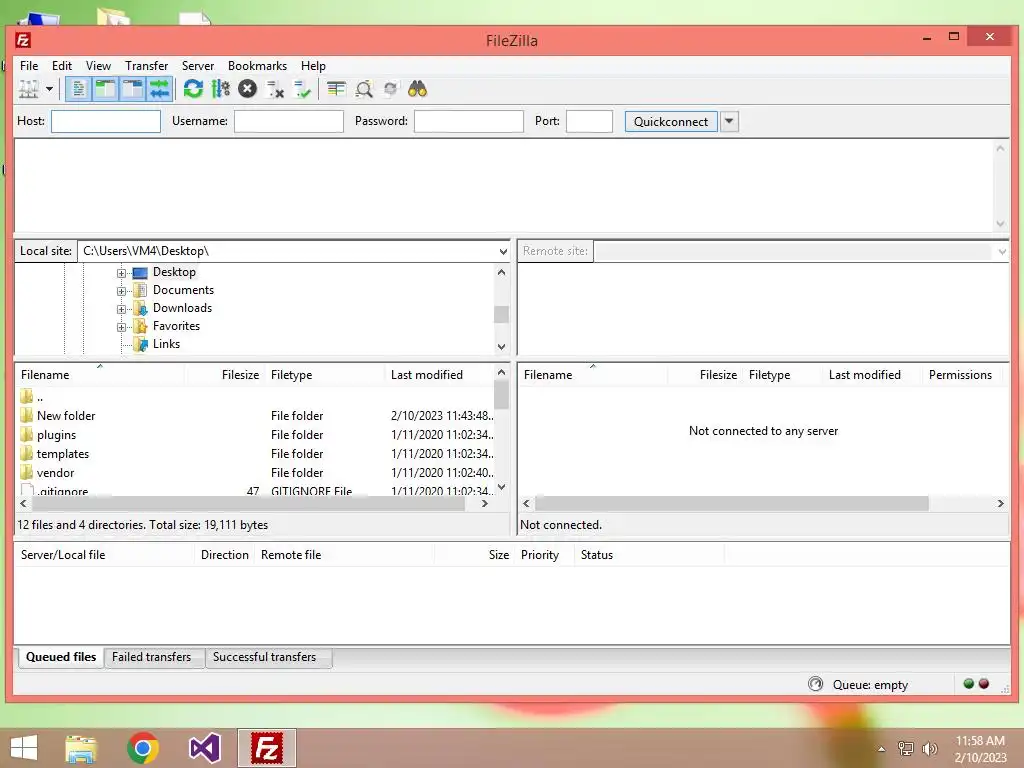Select the 'templates' folder row
1024x768 pixels.
(x=253, y=454)
